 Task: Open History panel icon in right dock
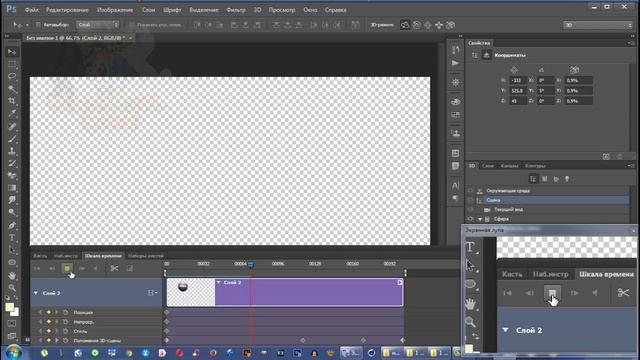click(x=456, y=50)
